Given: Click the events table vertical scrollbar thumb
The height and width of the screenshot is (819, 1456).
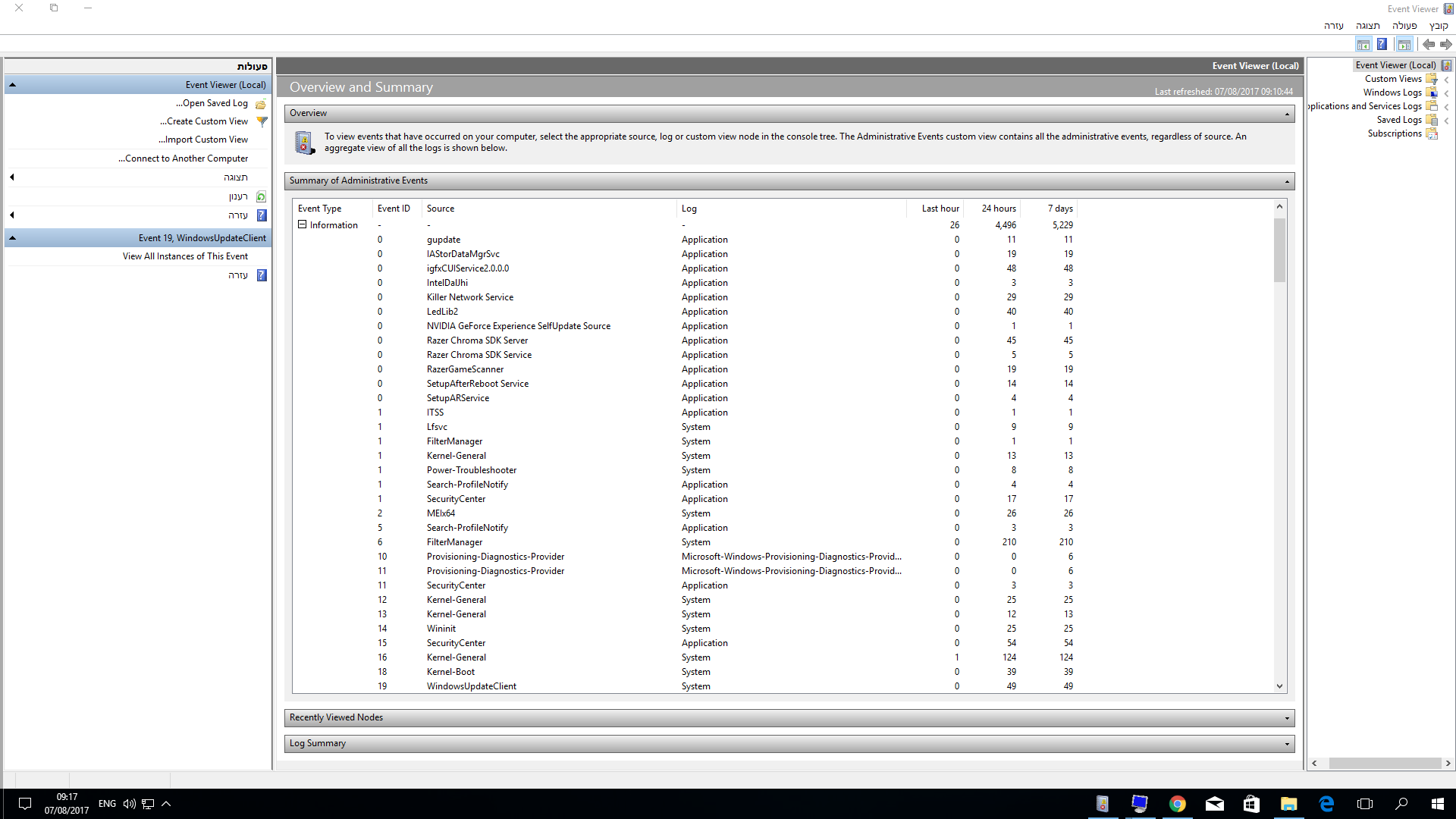Looking at the screenshot, I should (x=1279, y=250).
